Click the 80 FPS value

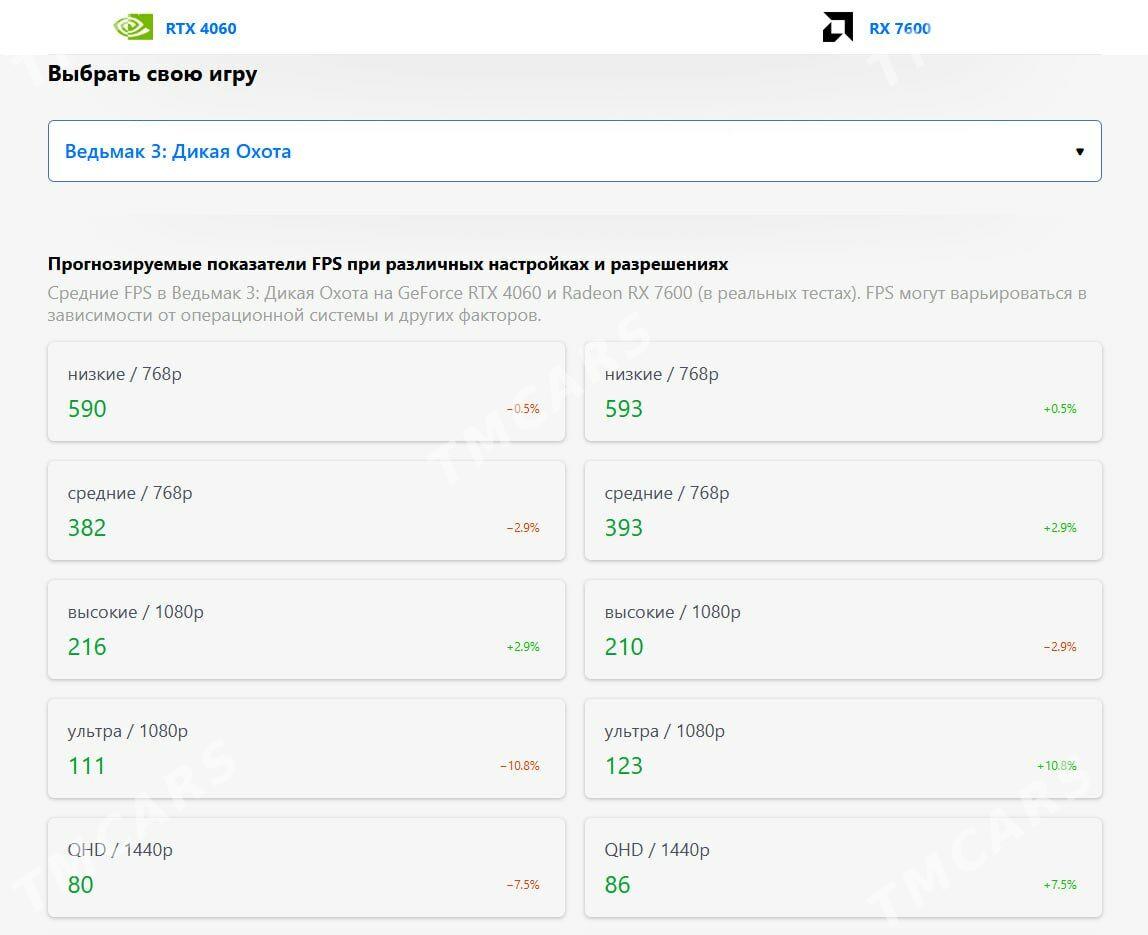(81, 884)
